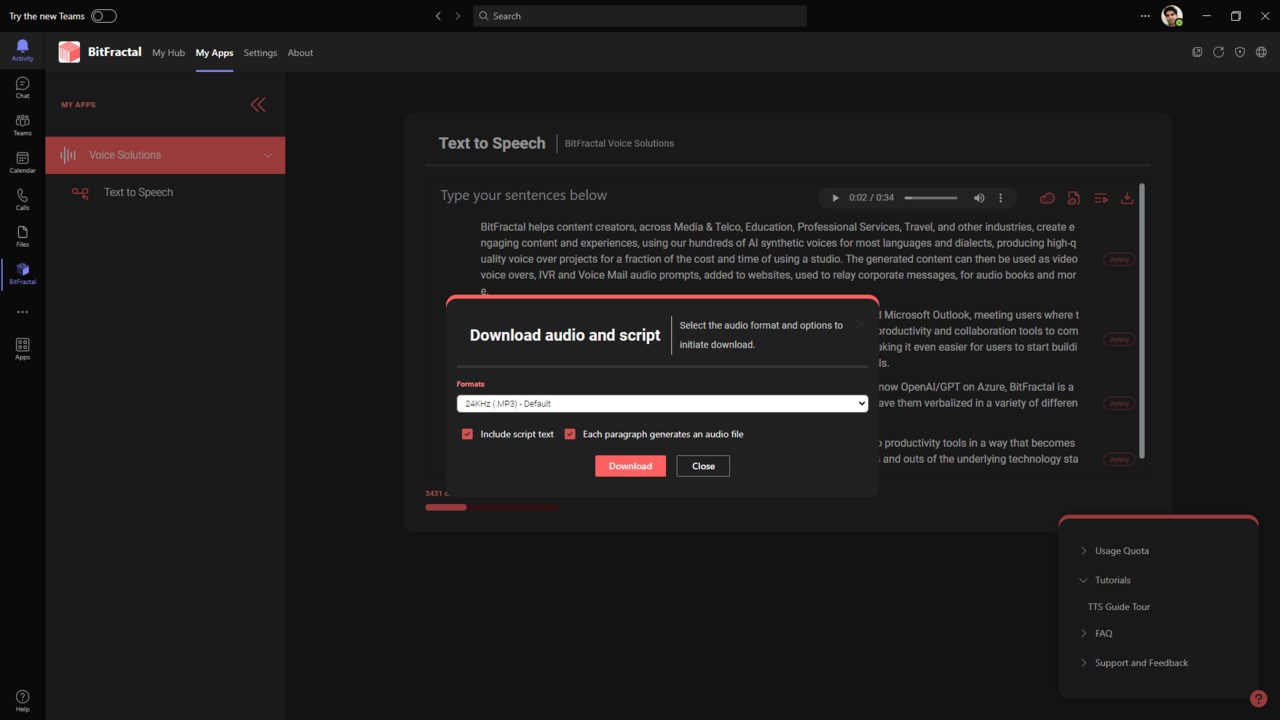
Task: Click the red cloud icon in editor toolbar
Action: pos(1047,198)
